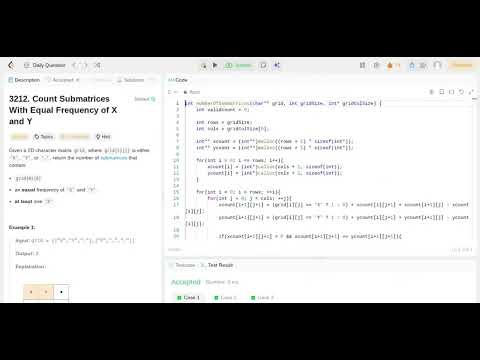The image size is (480, 360).
Task: Show the Companies tag
Action: [75, 137]
